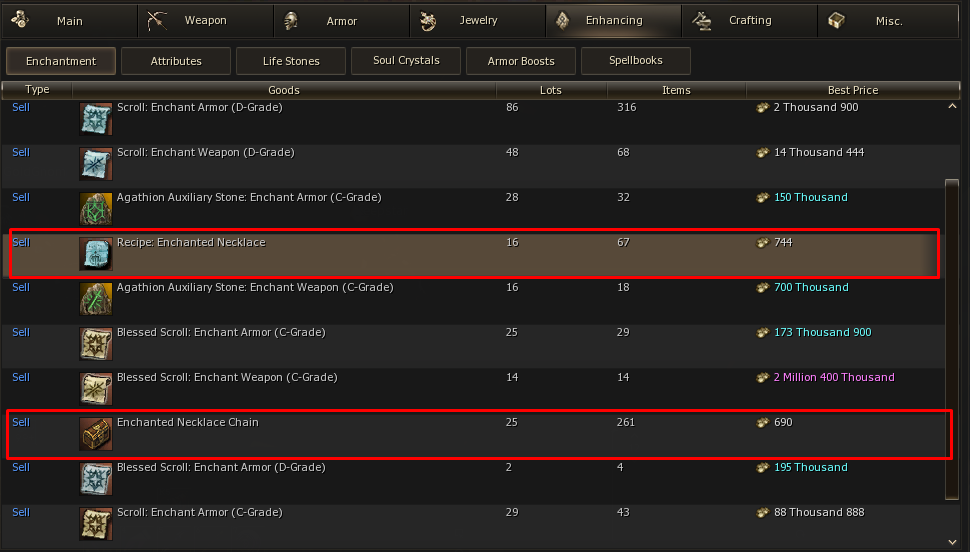This screenshot has height=552, width=970.
Task: Click the Scroll: Enchant Weapon (D-Grade) icon
Action: pos(96,164)
